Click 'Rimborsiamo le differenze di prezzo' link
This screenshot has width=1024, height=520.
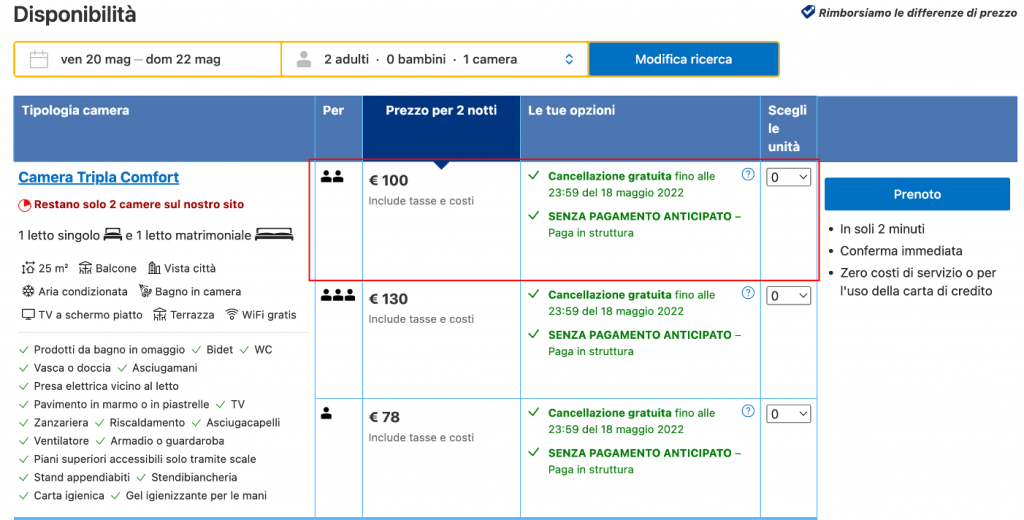[917, 13]
